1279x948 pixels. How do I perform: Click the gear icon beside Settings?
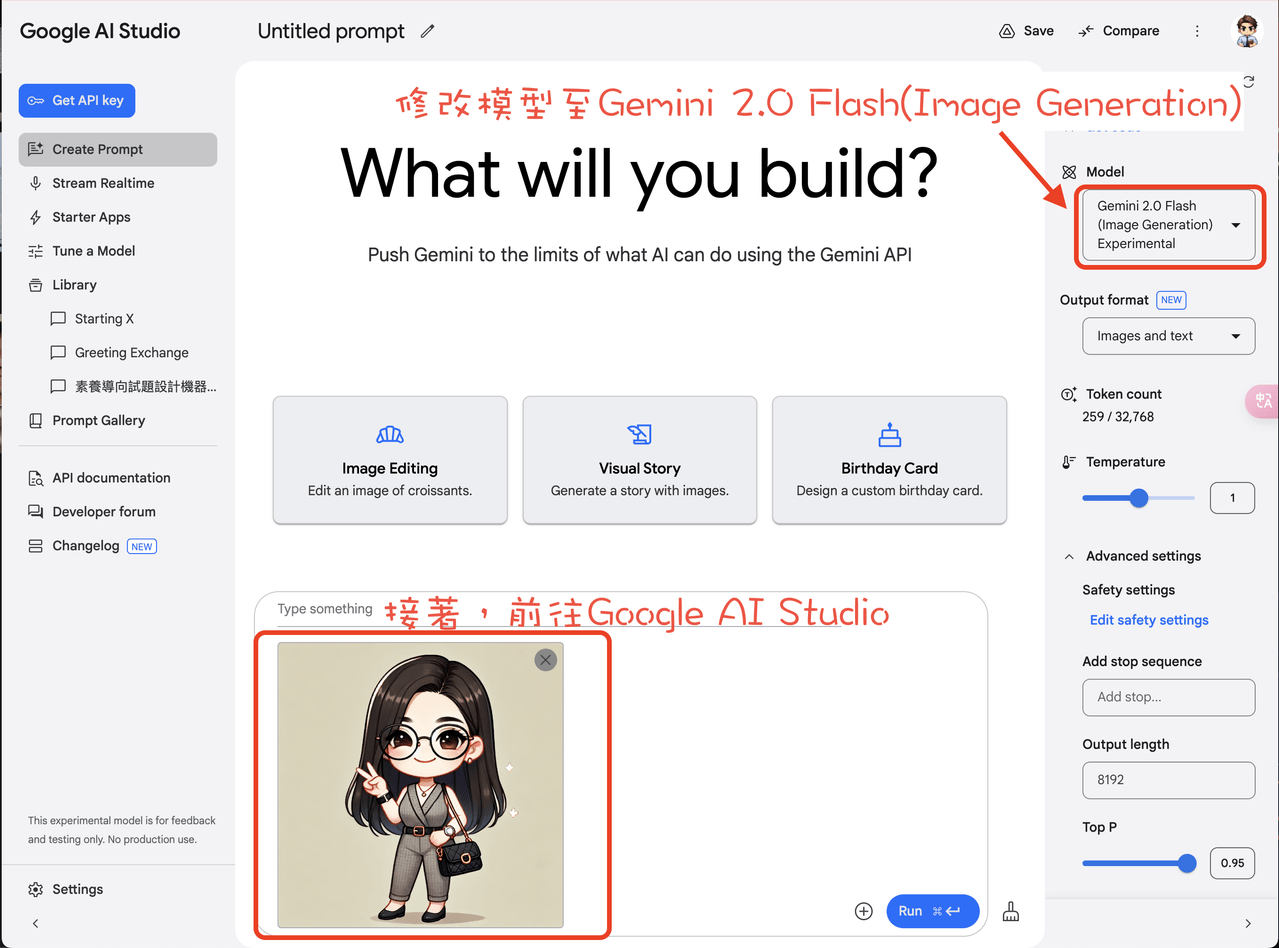click(x=36, y=889)
